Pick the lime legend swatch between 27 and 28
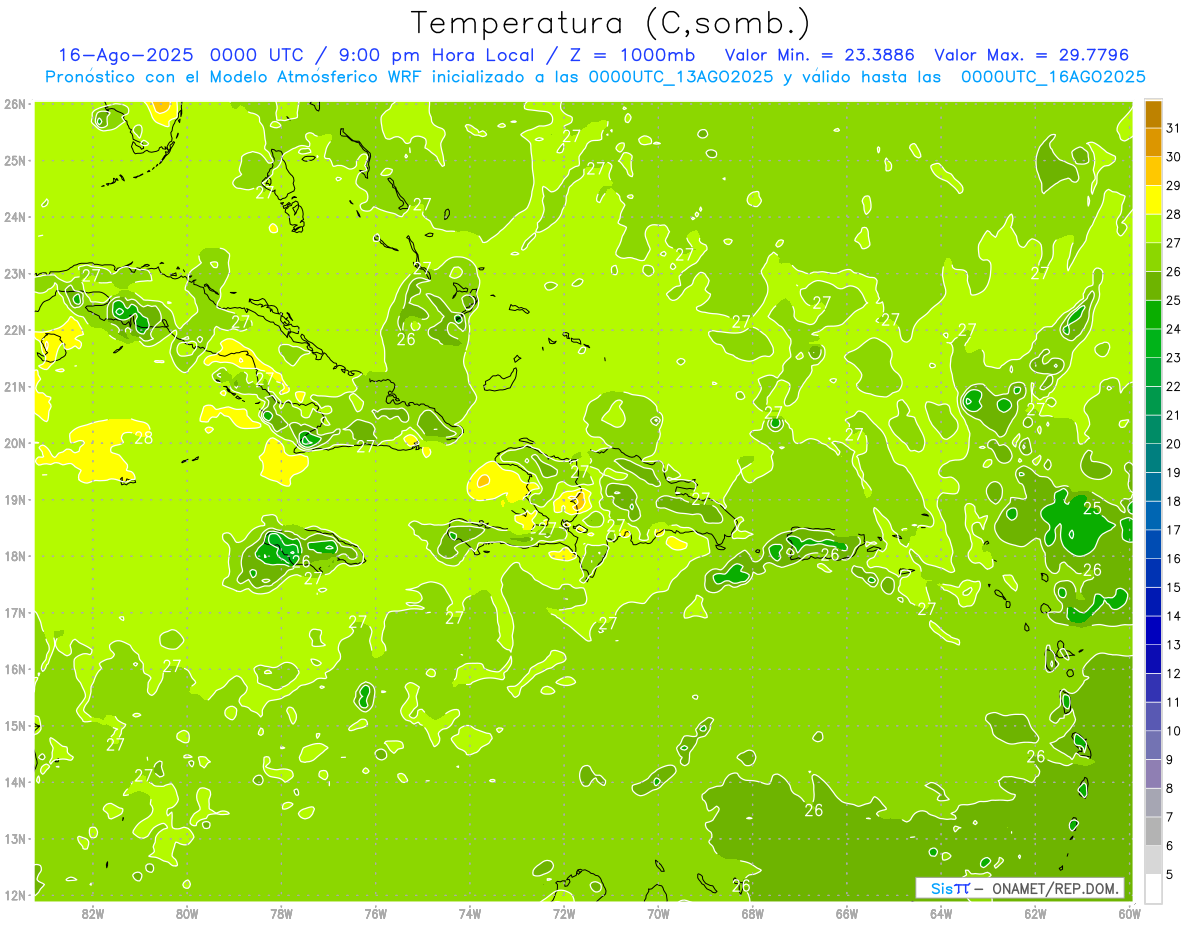The width and height of the screenshot is (1200, 927). (x=1153, y=229)
